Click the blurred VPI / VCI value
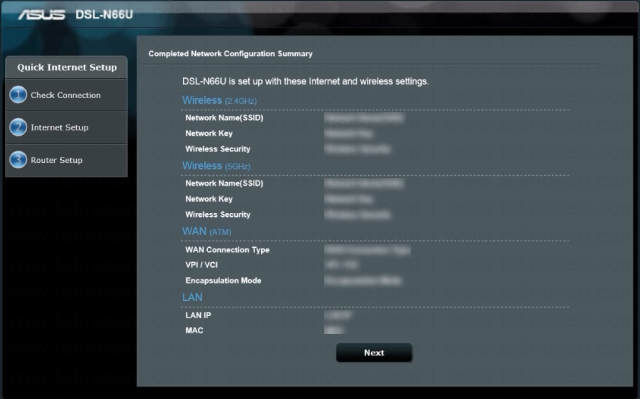Screen dimensions: 640x399 pyautogui.click(x=342, y=265)
